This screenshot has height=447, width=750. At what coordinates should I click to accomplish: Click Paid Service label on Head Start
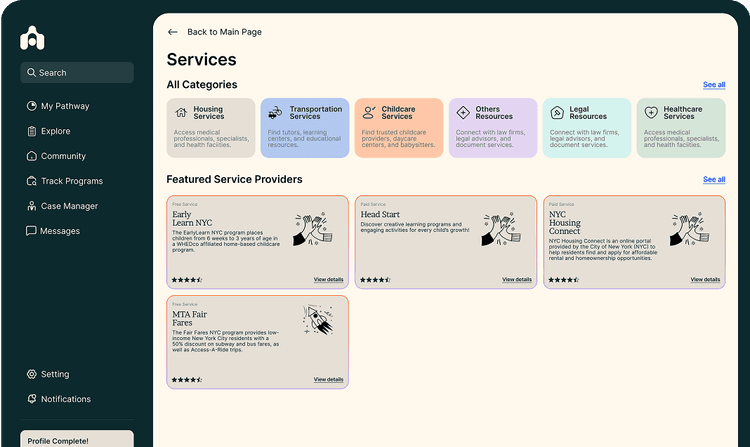coord(373,204)
